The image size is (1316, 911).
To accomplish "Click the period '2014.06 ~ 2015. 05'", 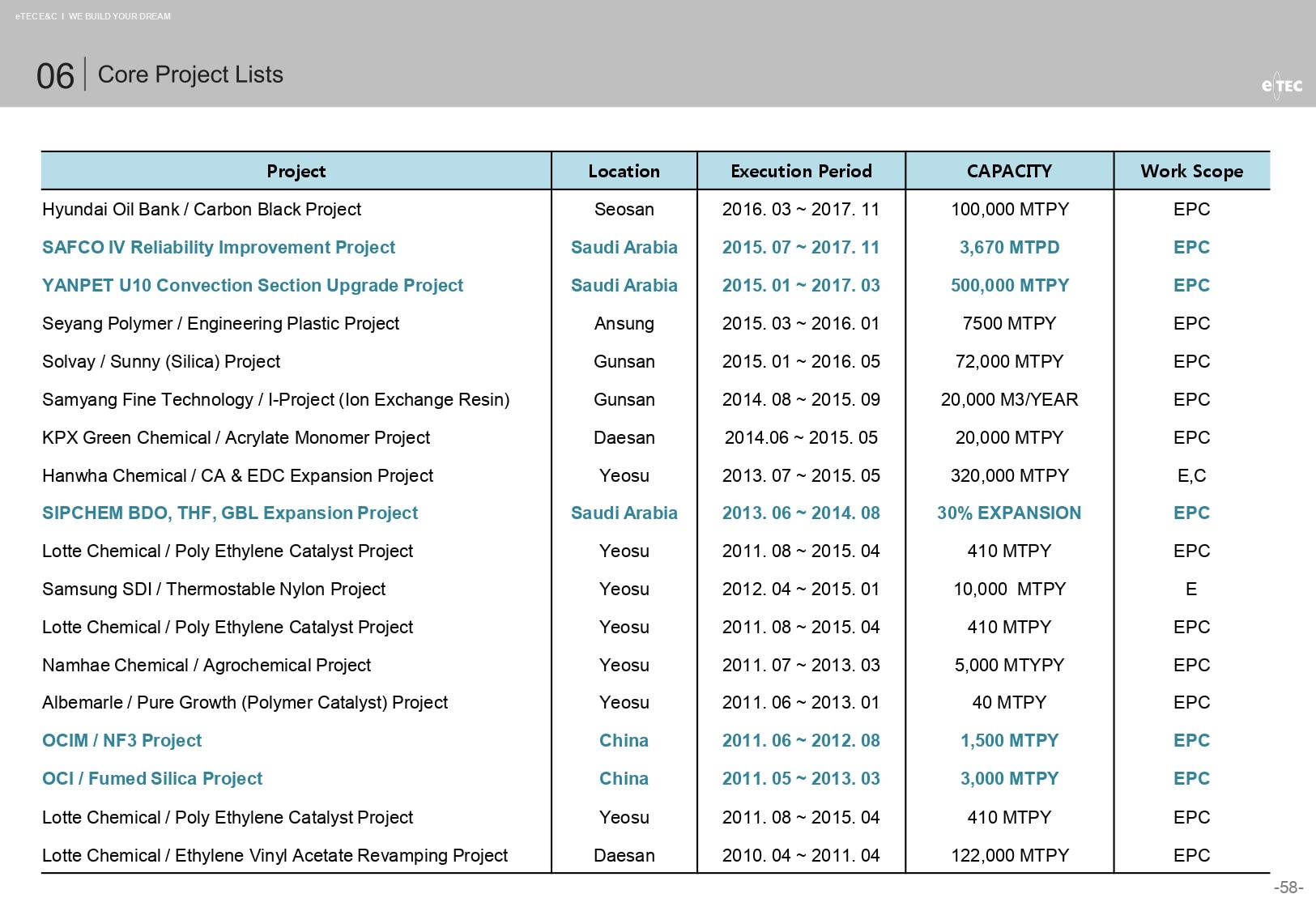I will click(801, 437).
